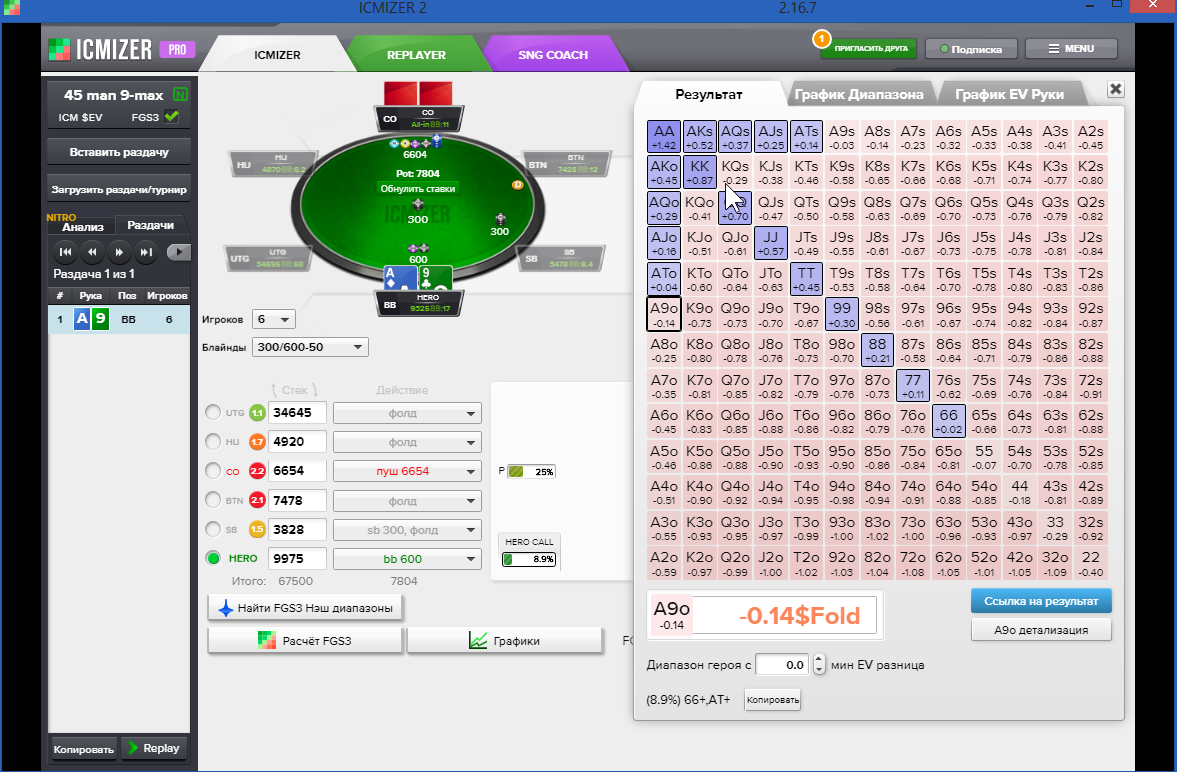Screen dimensions: 1177x772
Task: Increase the min EV difference stepper
Action: (819, 659)
